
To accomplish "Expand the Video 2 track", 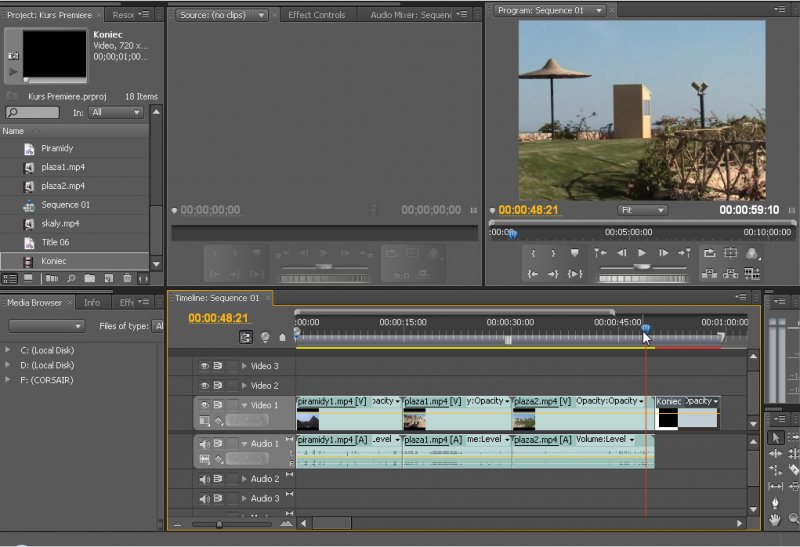I will pos(244,385).
